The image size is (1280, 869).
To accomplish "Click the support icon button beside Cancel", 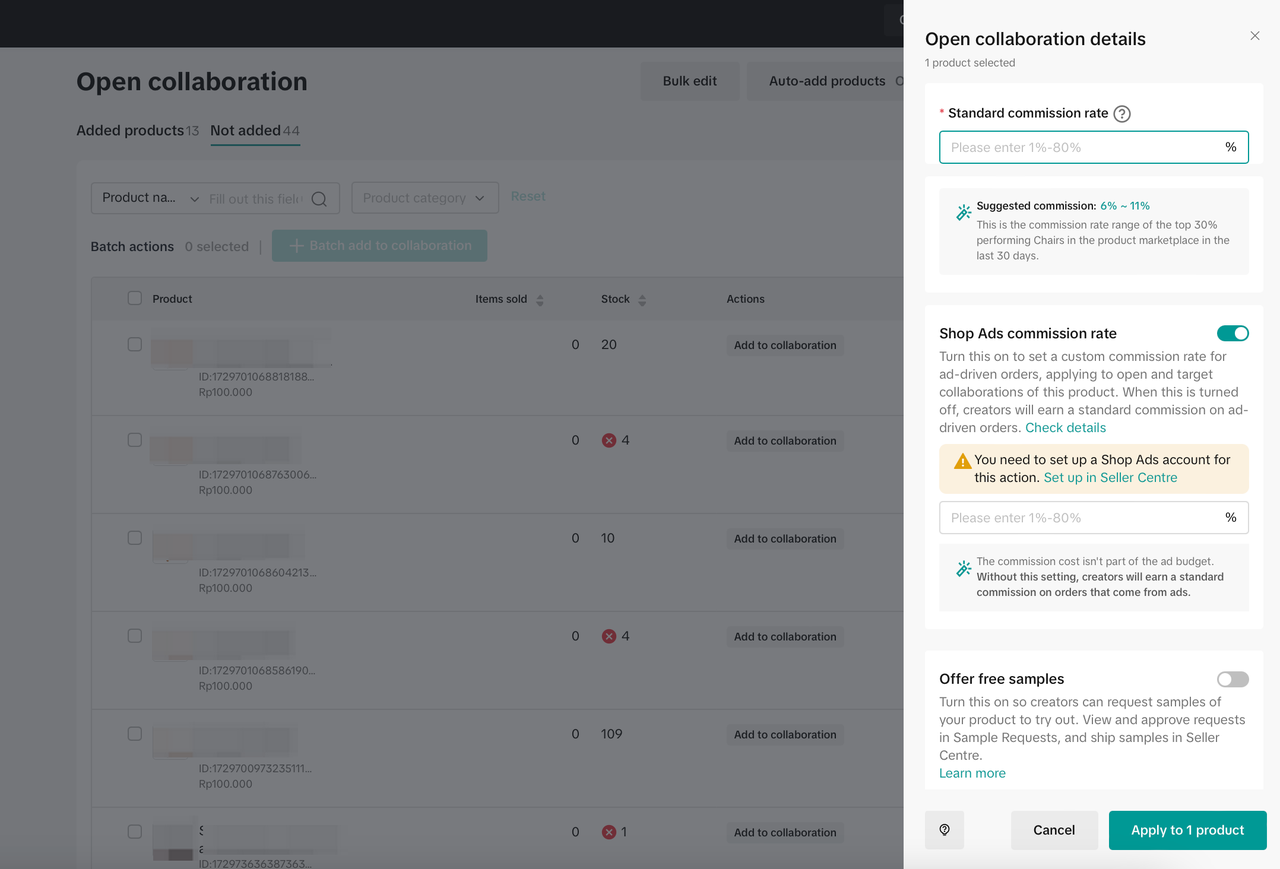I will click(x=944, y=830).
